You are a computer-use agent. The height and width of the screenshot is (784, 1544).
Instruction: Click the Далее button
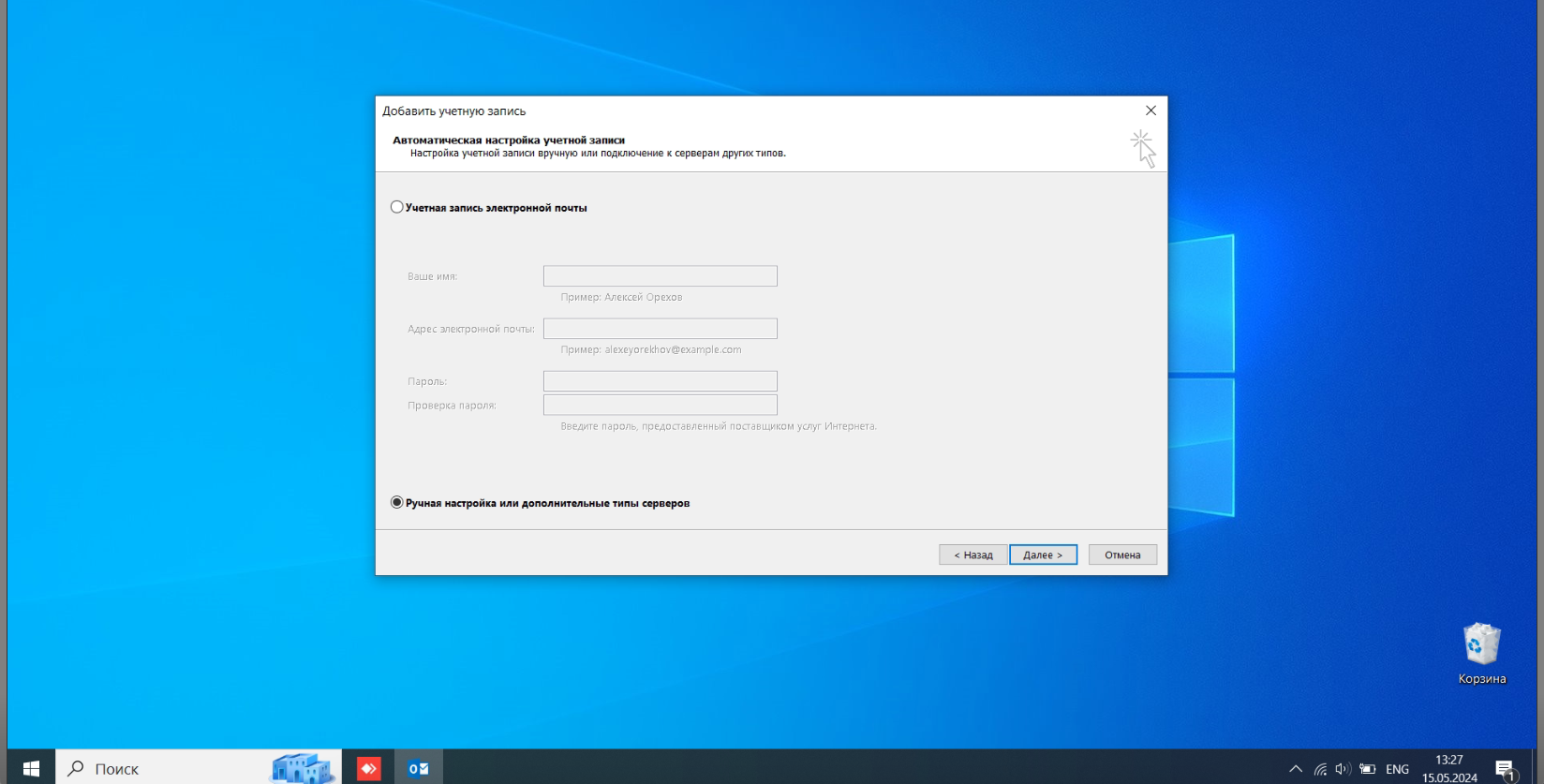[x=1043, y=555]
